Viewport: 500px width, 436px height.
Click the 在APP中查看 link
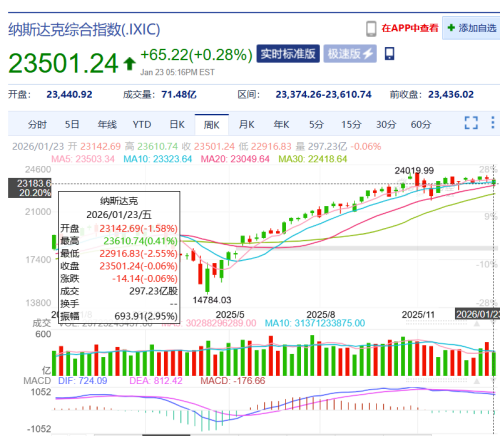(x=410, y=28)
